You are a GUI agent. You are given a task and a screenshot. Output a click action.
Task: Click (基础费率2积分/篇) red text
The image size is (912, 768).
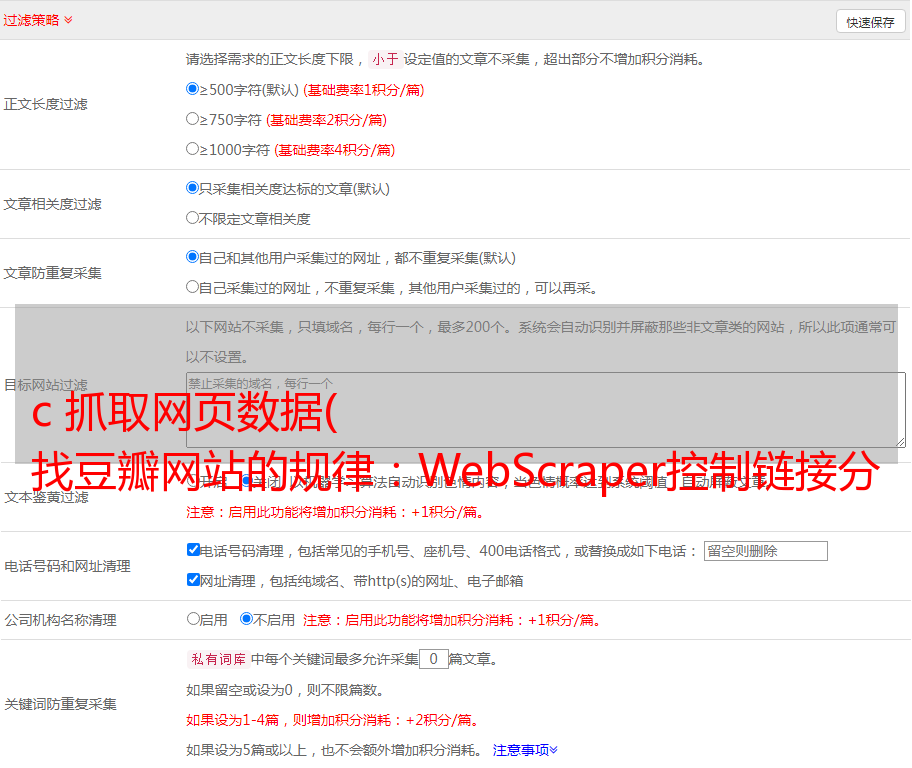(326, 120)
